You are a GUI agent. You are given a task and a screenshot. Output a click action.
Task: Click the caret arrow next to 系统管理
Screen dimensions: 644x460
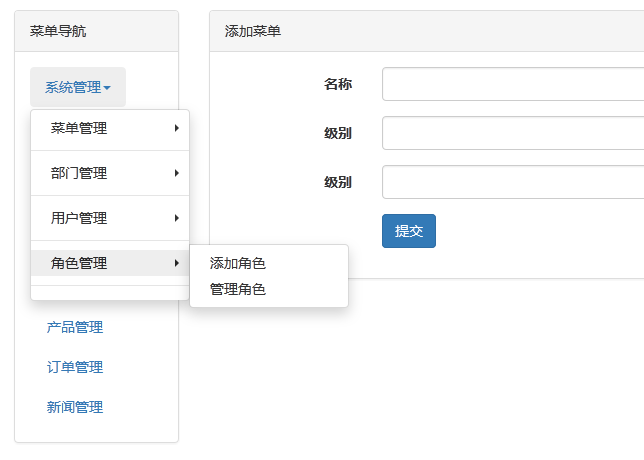tap(107, 88)
